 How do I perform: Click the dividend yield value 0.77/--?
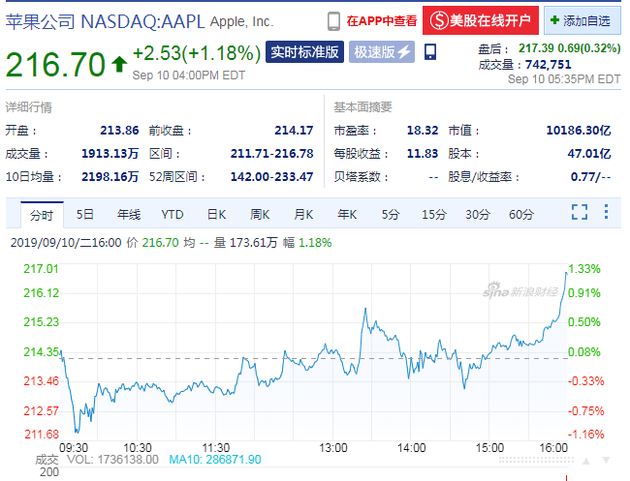tap(591, 176)
